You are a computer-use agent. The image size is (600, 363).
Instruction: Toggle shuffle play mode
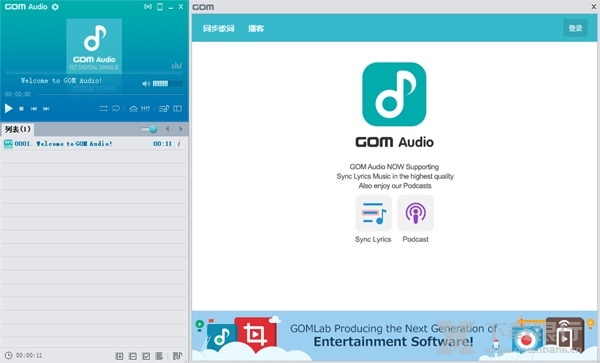pos(103,109)
